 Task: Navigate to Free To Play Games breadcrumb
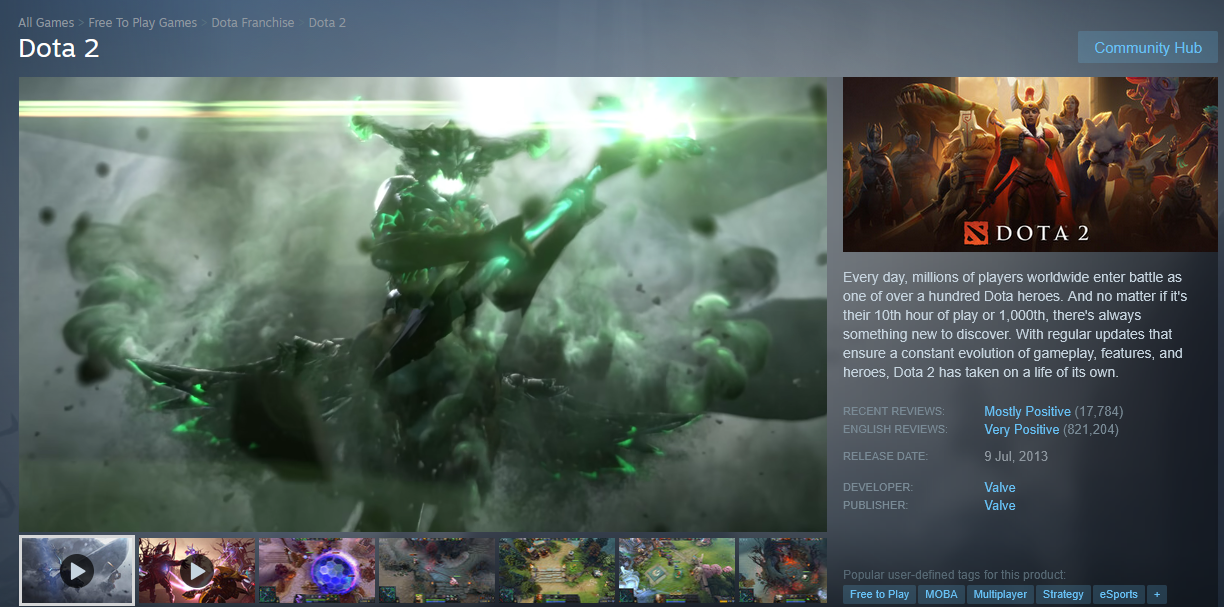[x=143, y=23]
